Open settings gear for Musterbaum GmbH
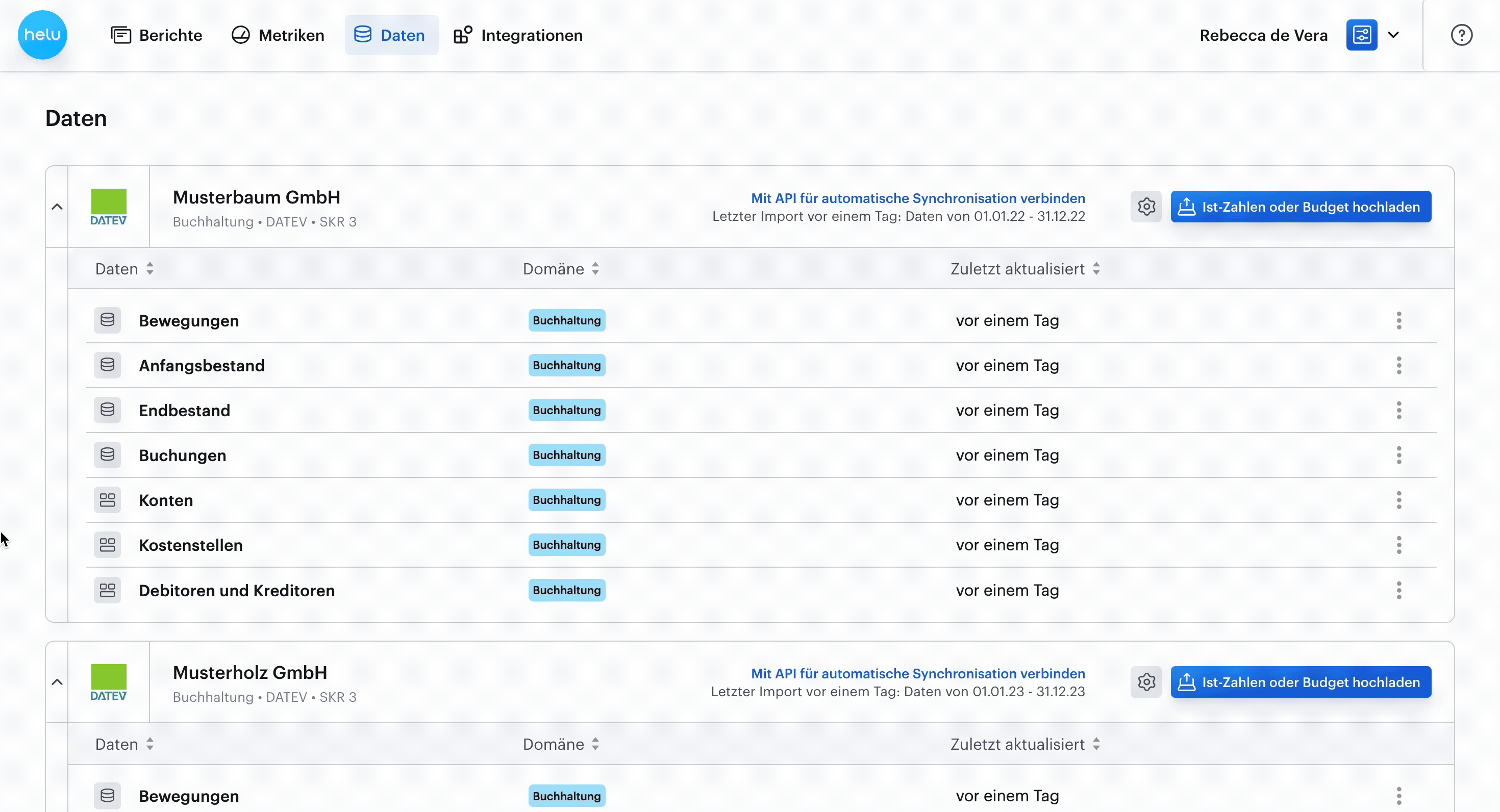Screen dimensions: 1500x812 (1146, 207)
